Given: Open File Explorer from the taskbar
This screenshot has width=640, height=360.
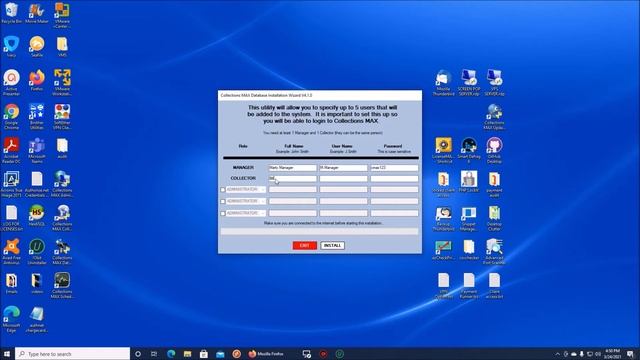Looking at the screenshot, I should 187,354.
